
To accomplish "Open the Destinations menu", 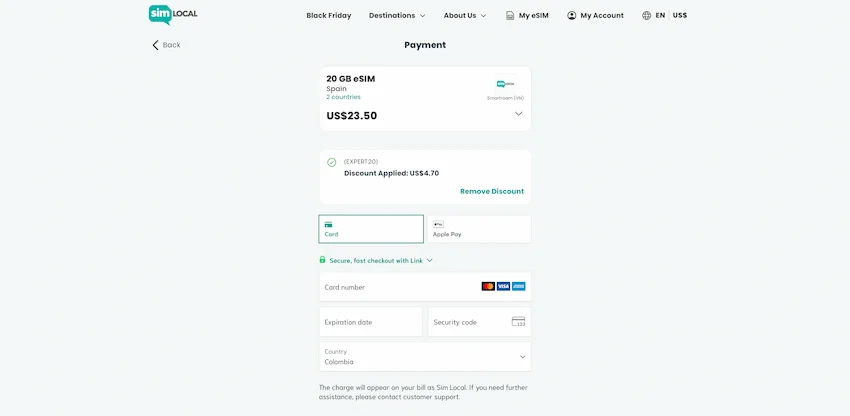I will (397, 16).
